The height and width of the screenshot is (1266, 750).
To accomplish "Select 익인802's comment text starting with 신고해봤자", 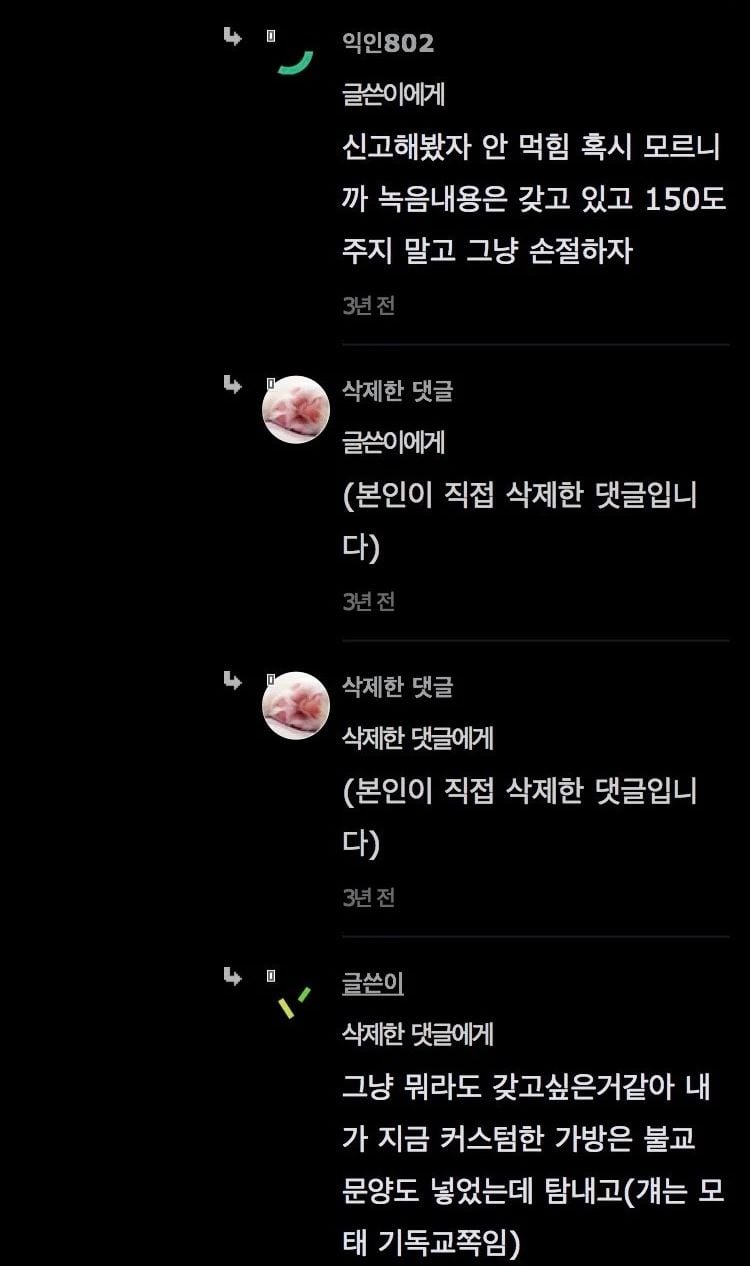I will point(534,198).
